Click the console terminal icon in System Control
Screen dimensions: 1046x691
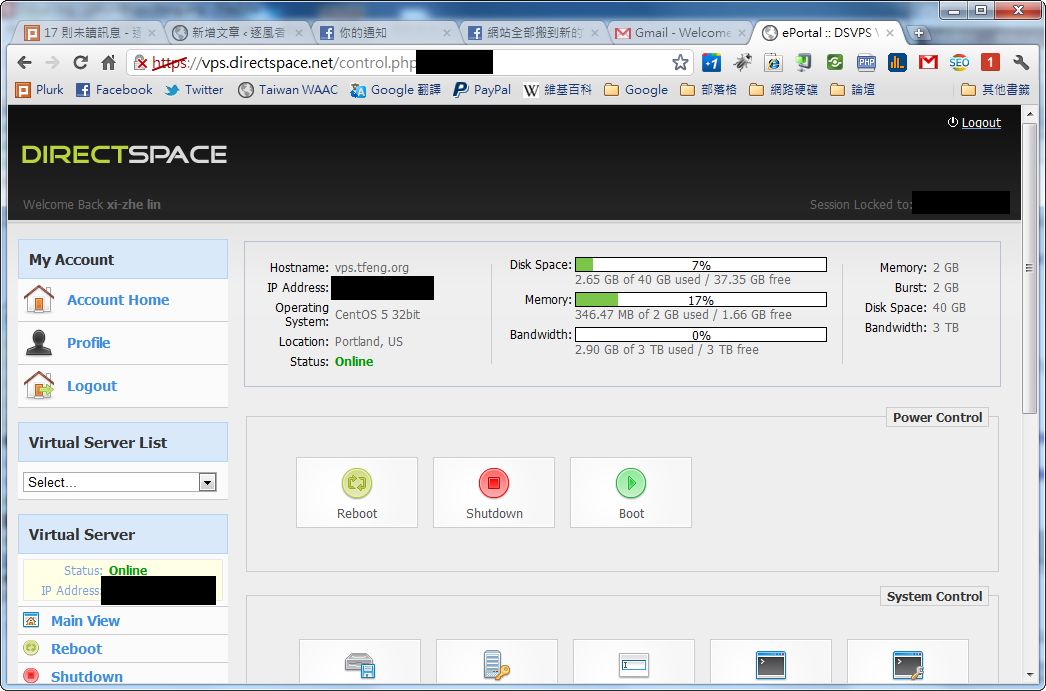(770, 664)
